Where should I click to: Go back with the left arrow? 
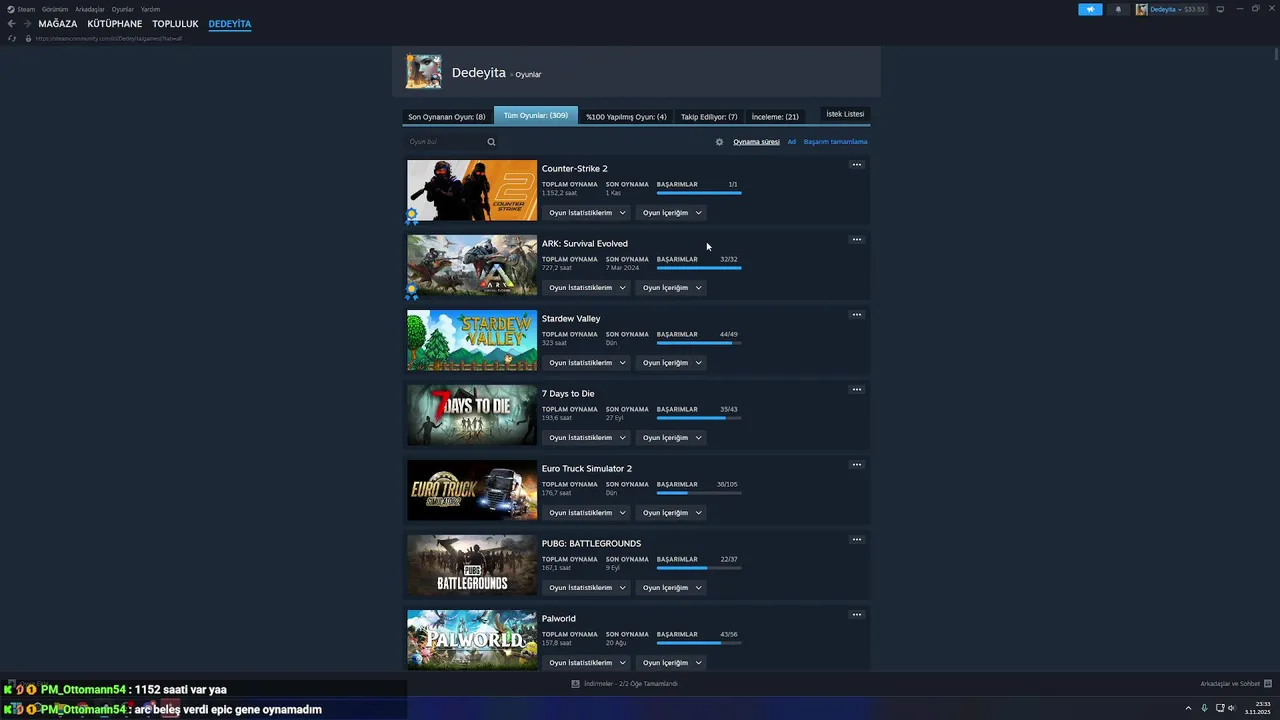coord(11,24)
